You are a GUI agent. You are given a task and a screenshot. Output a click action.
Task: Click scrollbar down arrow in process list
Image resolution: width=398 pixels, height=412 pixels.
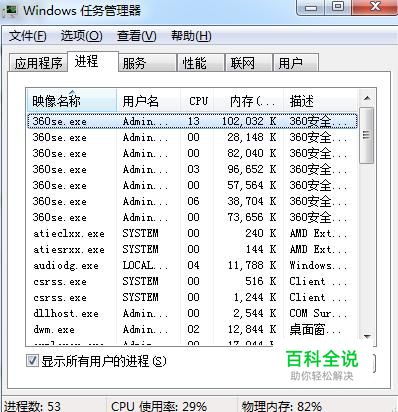pyautogui.click(x=367, y=336)
